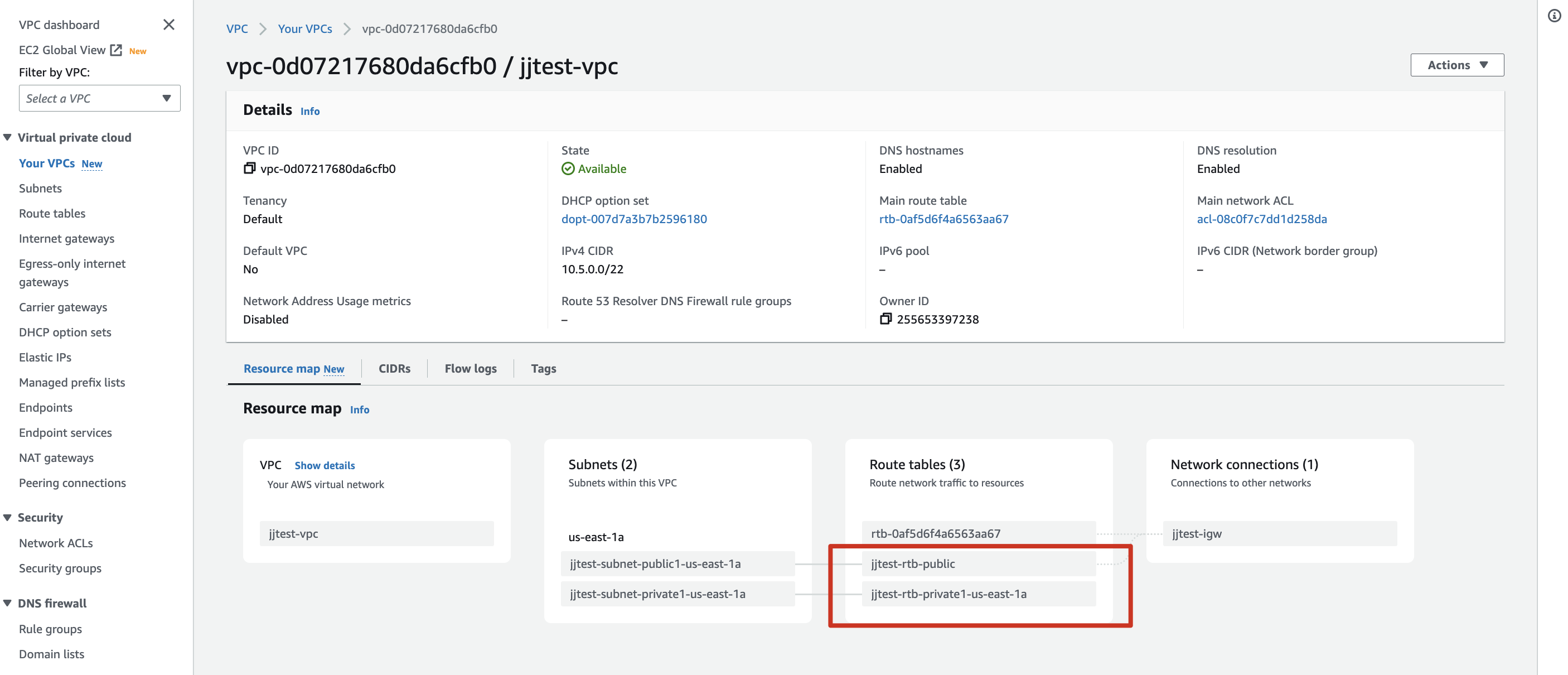Select jjtest-subnet-public1-us-east-1a node
1568x675 pixels.
coord(677,563)
